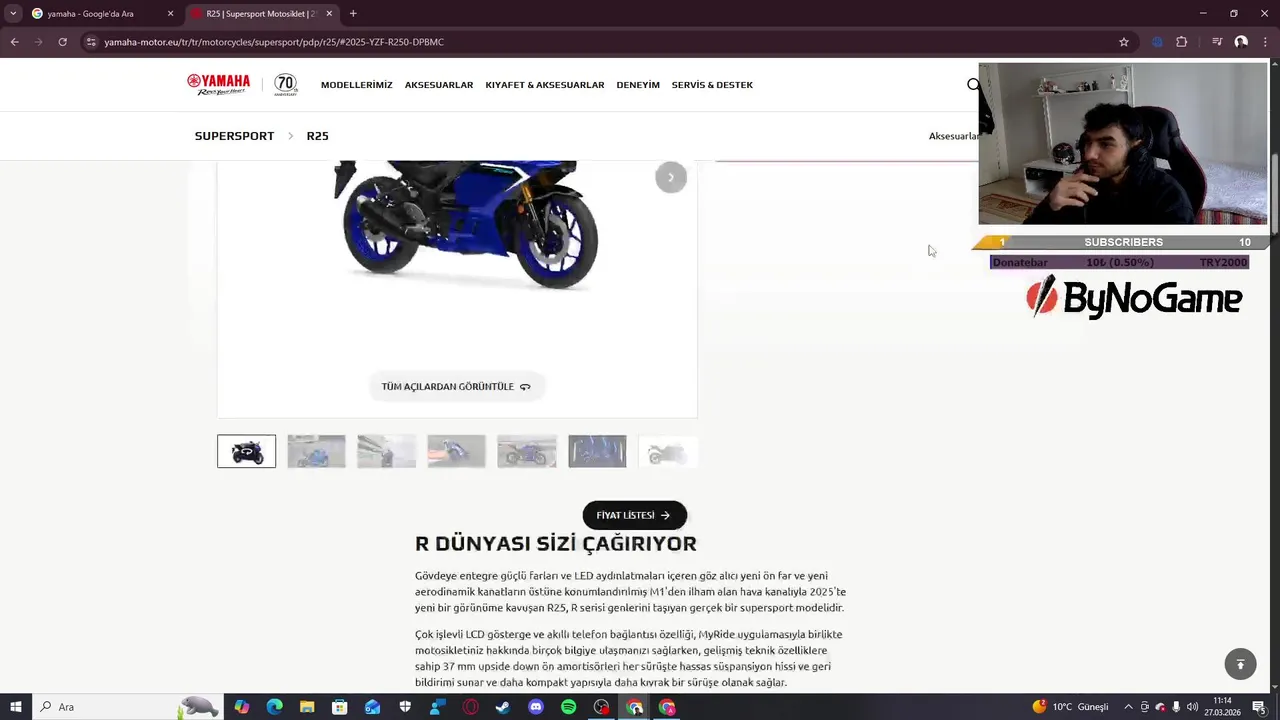The image size is (1280, 720).
Task: Open Opera browser from taskbar
Action: tap(470, 707)
